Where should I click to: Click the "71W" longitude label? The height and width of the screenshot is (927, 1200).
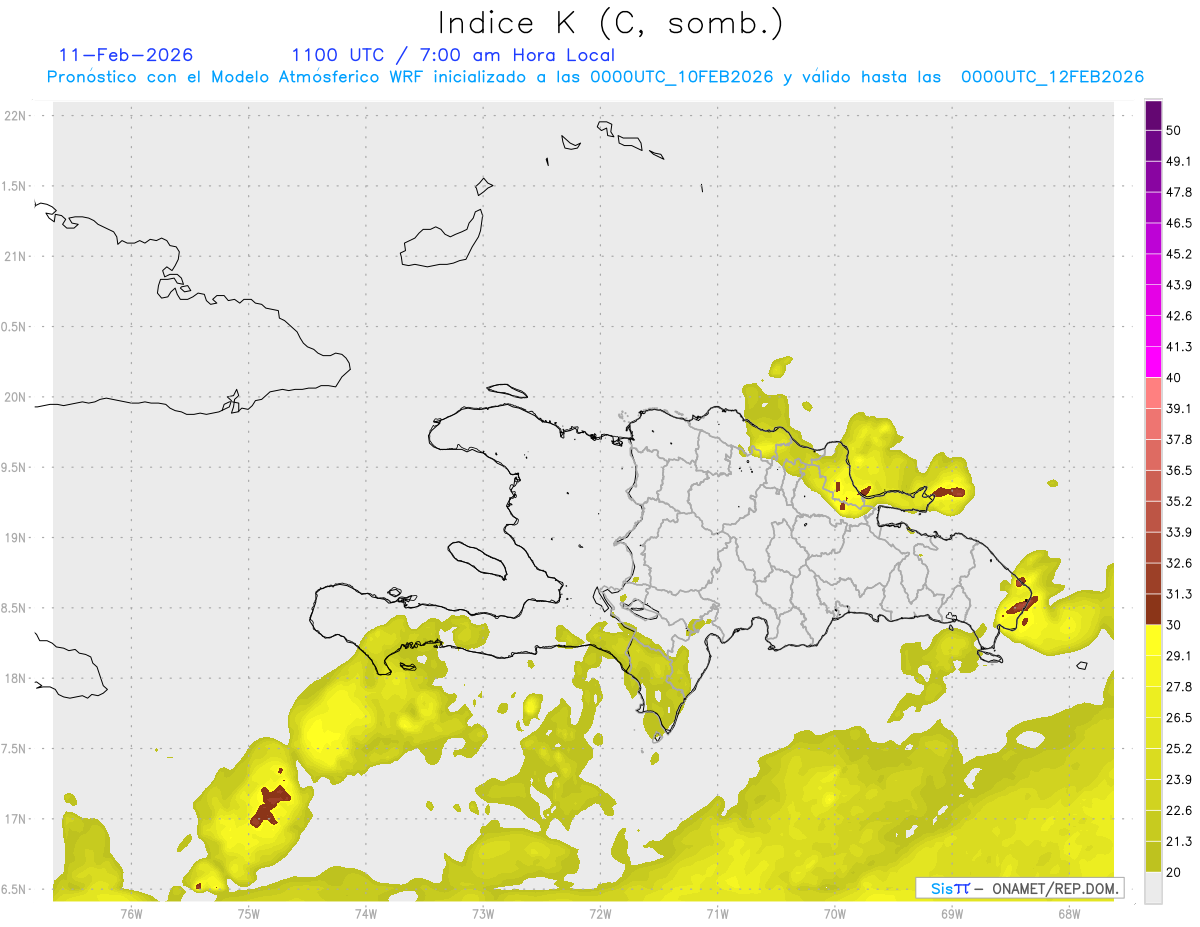pyautogui.click(x=717, y=913)
